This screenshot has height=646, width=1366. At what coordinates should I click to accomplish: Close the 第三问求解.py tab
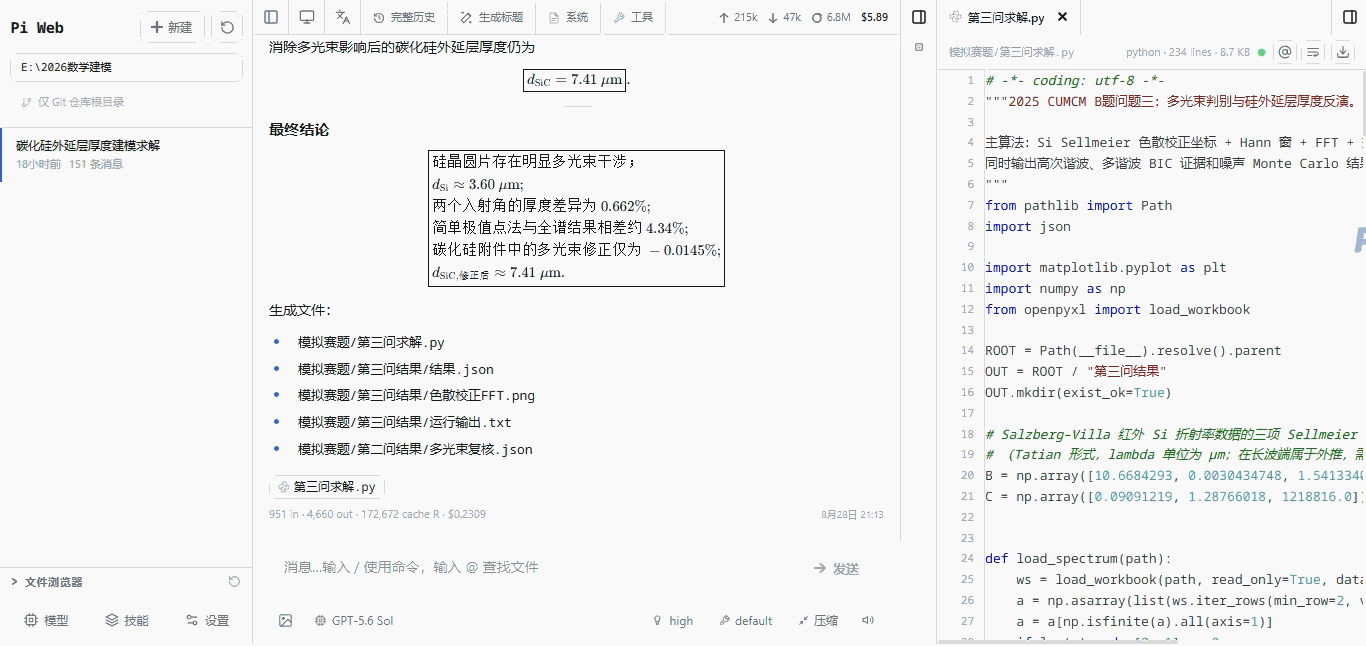coord(1062,17)
